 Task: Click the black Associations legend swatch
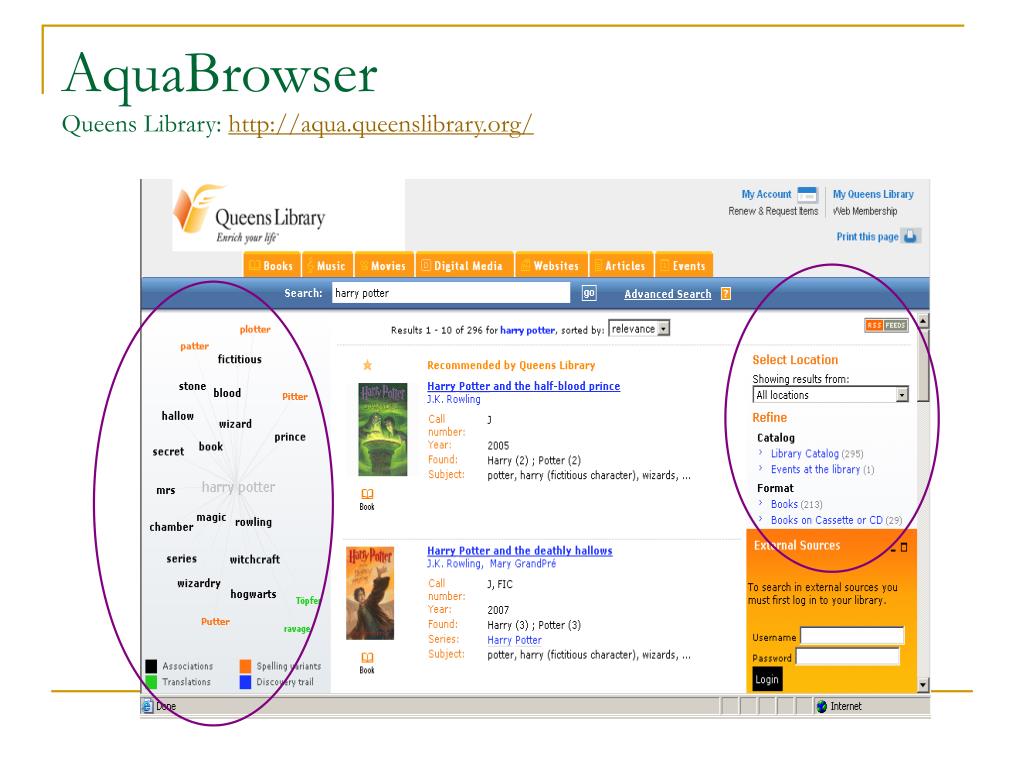151,666
